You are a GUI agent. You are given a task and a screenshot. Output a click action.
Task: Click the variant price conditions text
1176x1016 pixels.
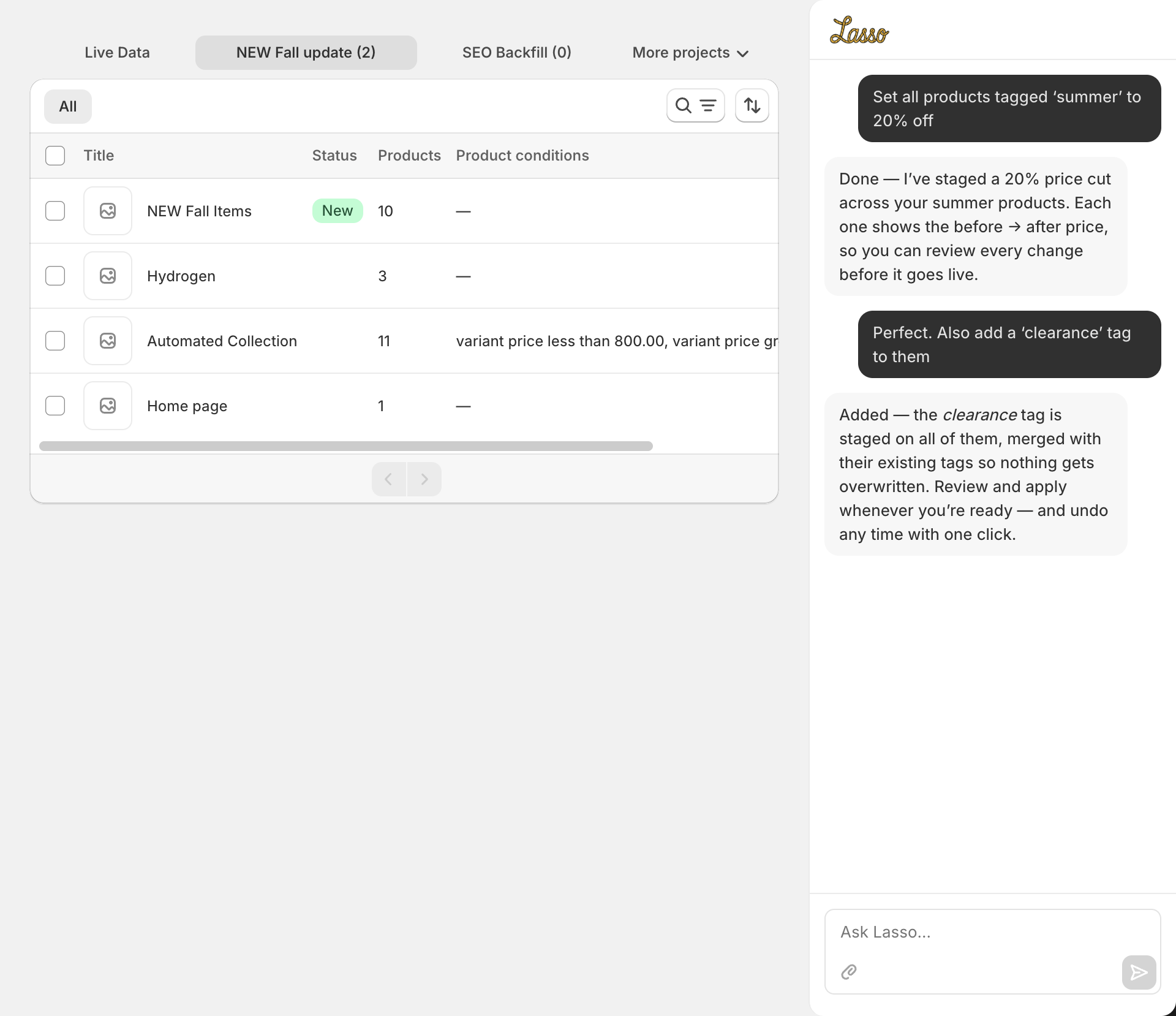(x=617, y=341)
